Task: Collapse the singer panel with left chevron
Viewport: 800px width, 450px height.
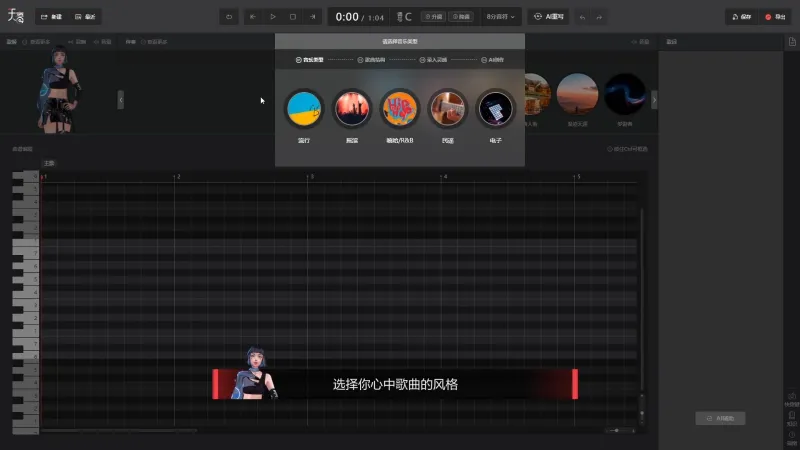Action: pos(121,100)
